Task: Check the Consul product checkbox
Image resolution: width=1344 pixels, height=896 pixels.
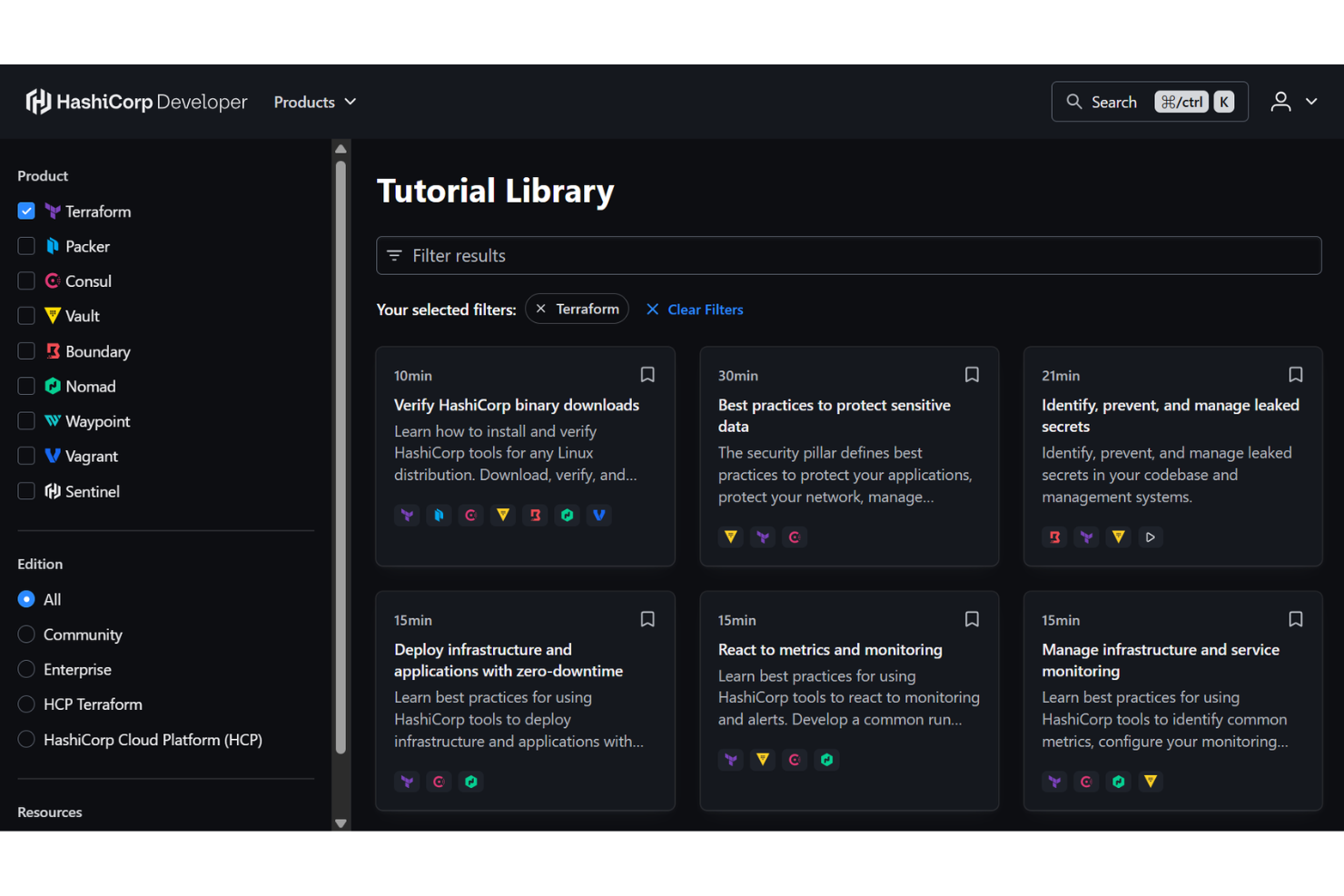Action: [x=26, y=281]
